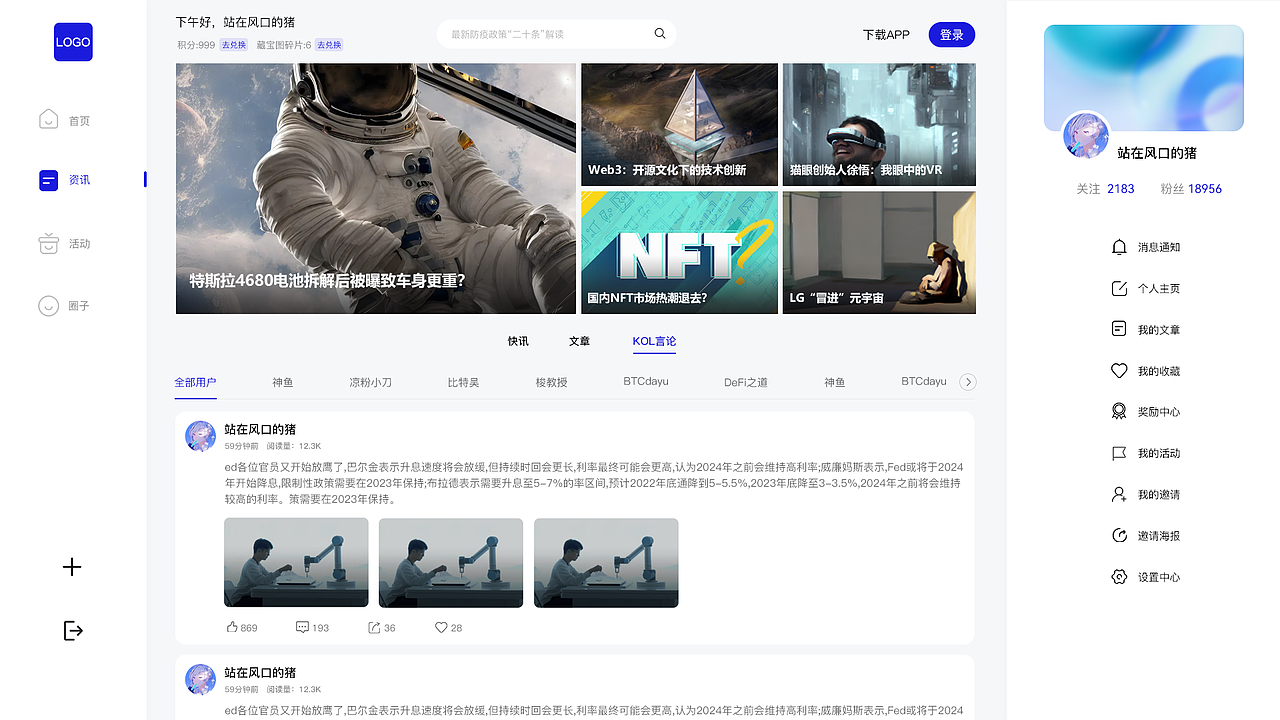Switch to 快讯 tab
The width and height of the screenshot is (1280, 720).
[x=518, y=341]
